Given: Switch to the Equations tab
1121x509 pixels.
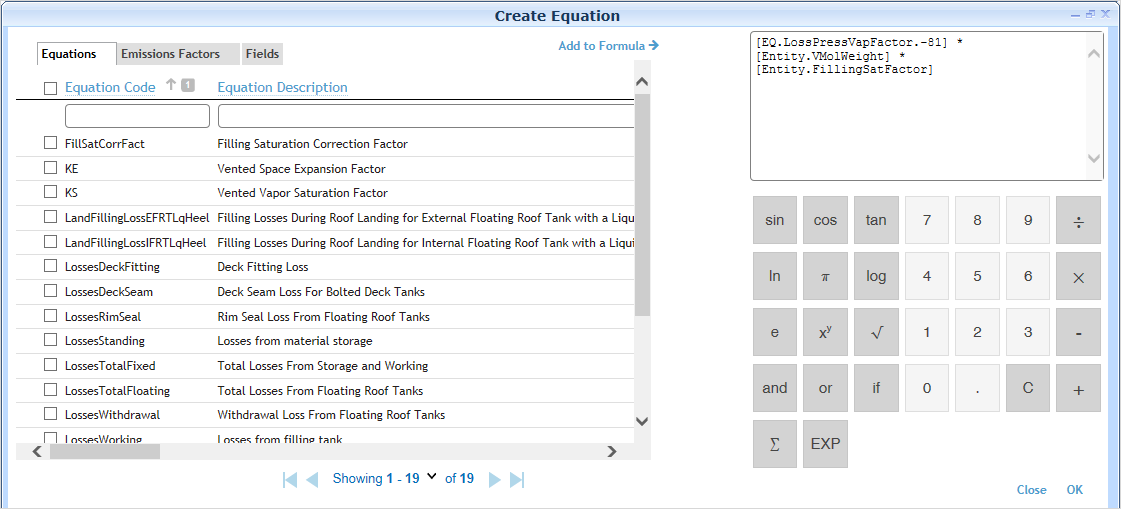Looking at the screenshot, I should [x=76, y=54].
